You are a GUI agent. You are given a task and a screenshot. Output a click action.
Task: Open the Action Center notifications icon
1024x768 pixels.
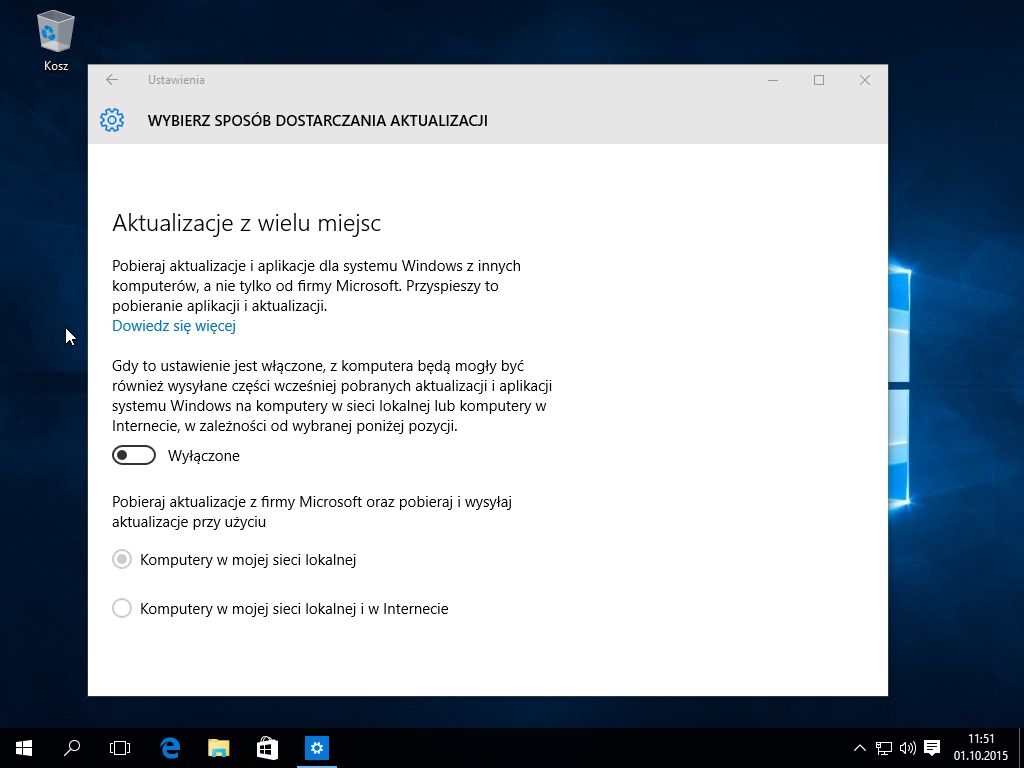click(x=932, y=748)
